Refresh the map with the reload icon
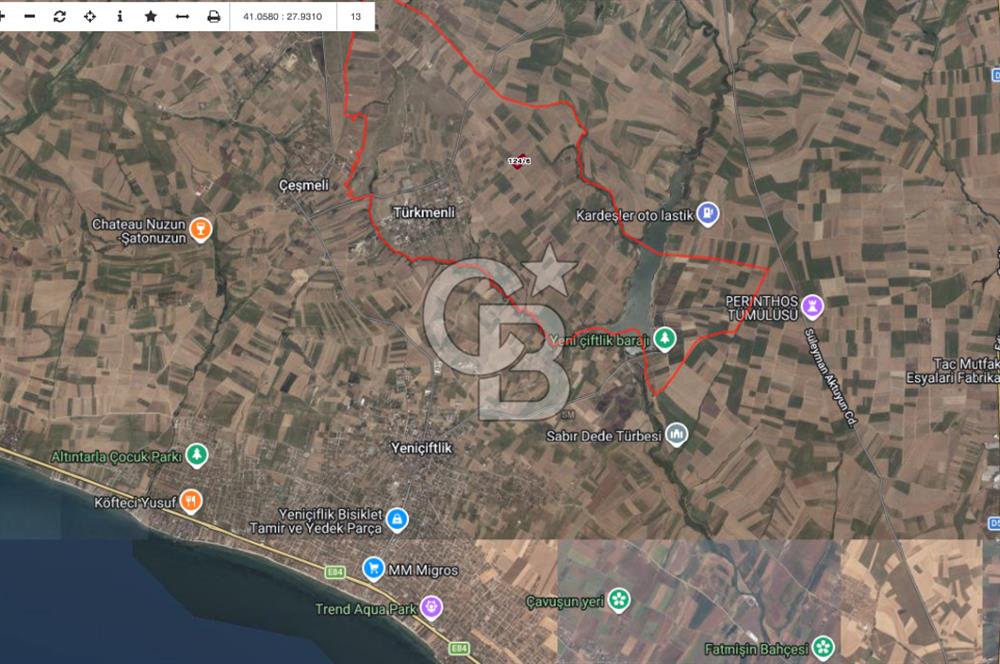 click(x=59, y=17)
